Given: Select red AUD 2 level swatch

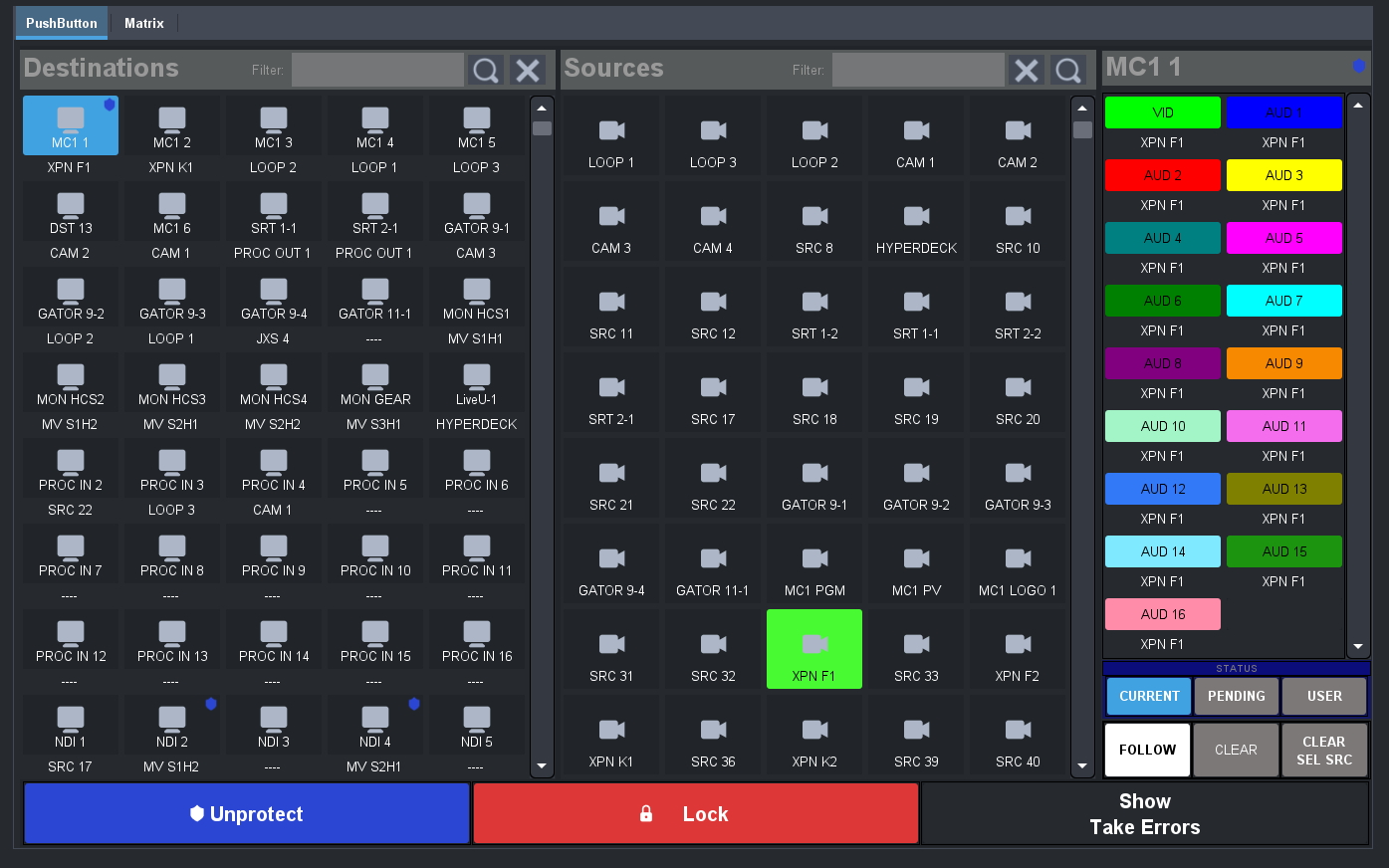Looking at the screenshot, I should 1163,175.
